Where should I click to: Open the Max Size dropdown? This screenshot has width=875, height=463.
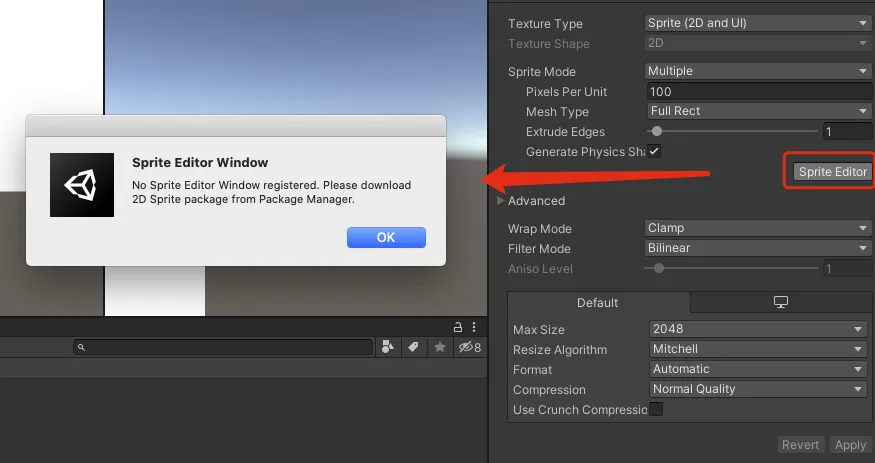tap(758, 329)
